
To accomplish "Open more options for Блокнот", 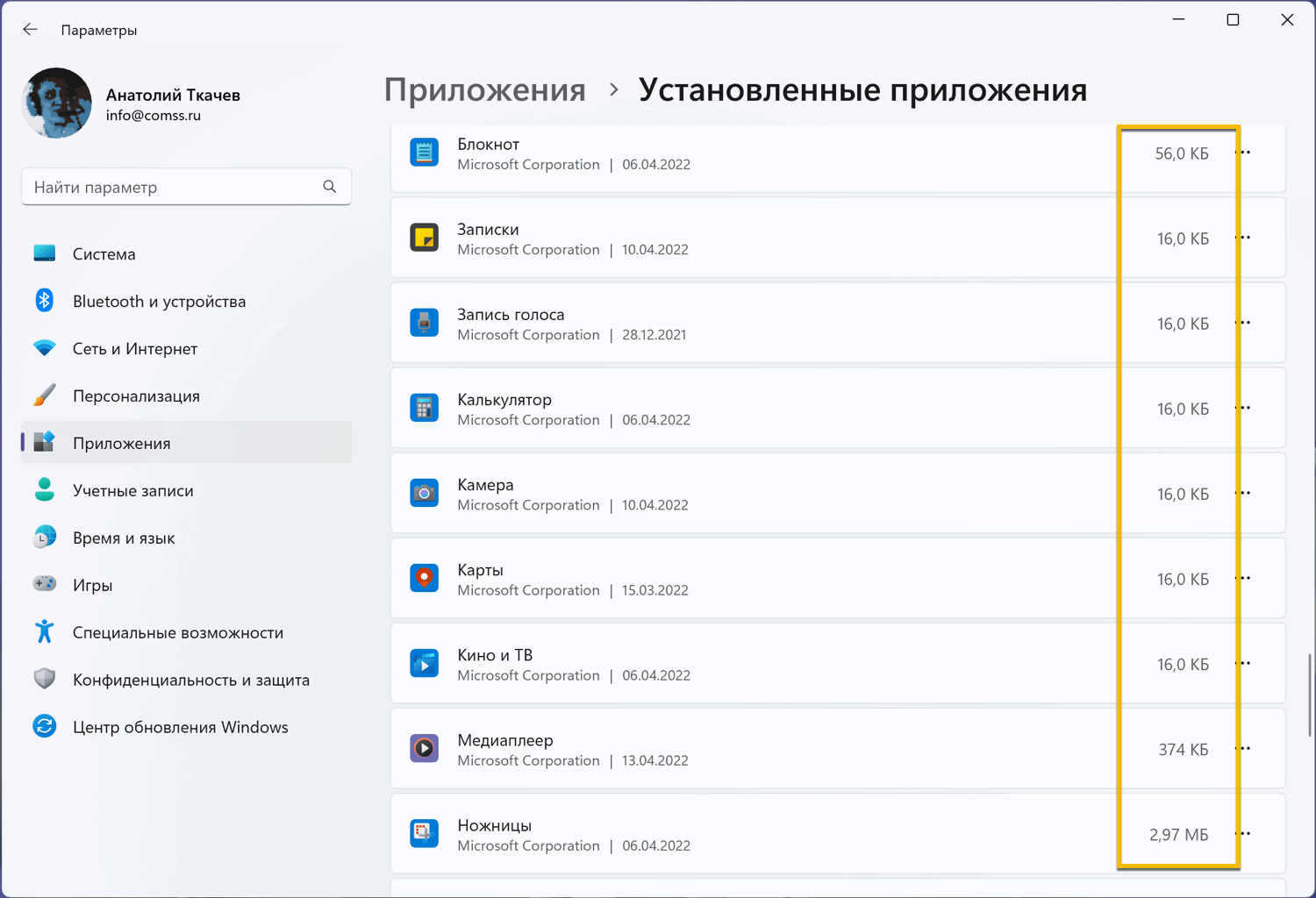I will pos(1243,153).
